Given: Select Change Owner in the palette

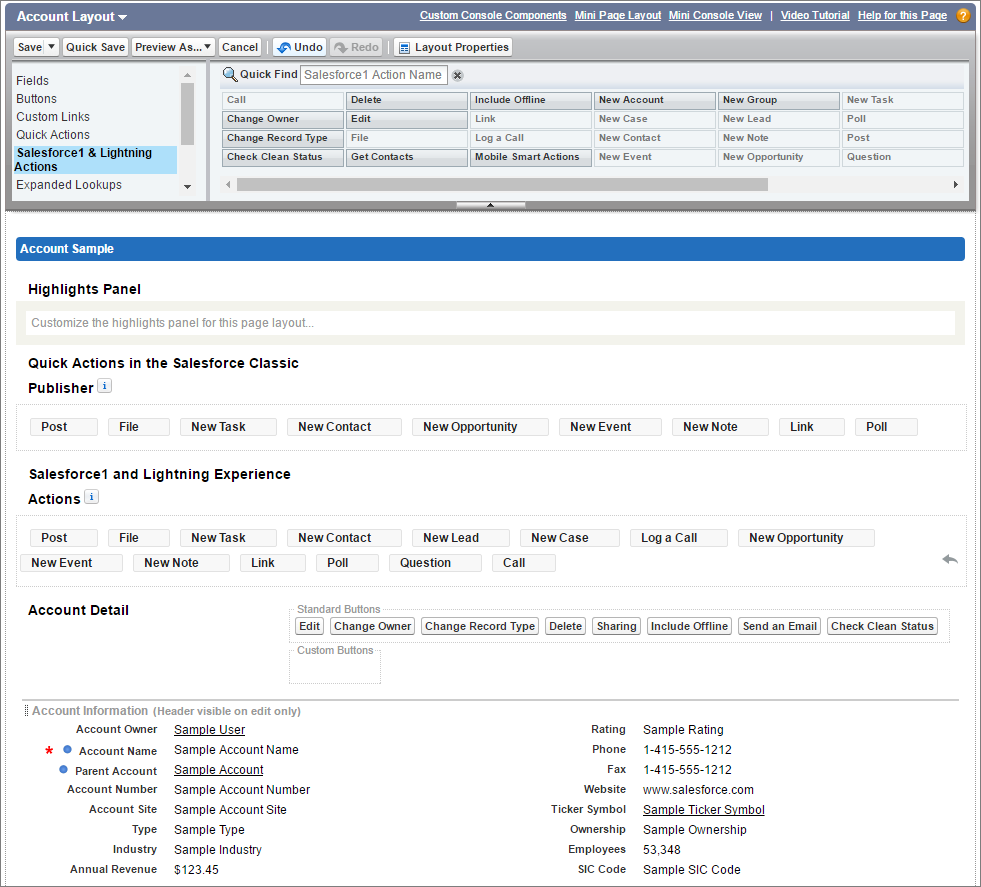Looking at the screenshot, I should click(283, 119).
